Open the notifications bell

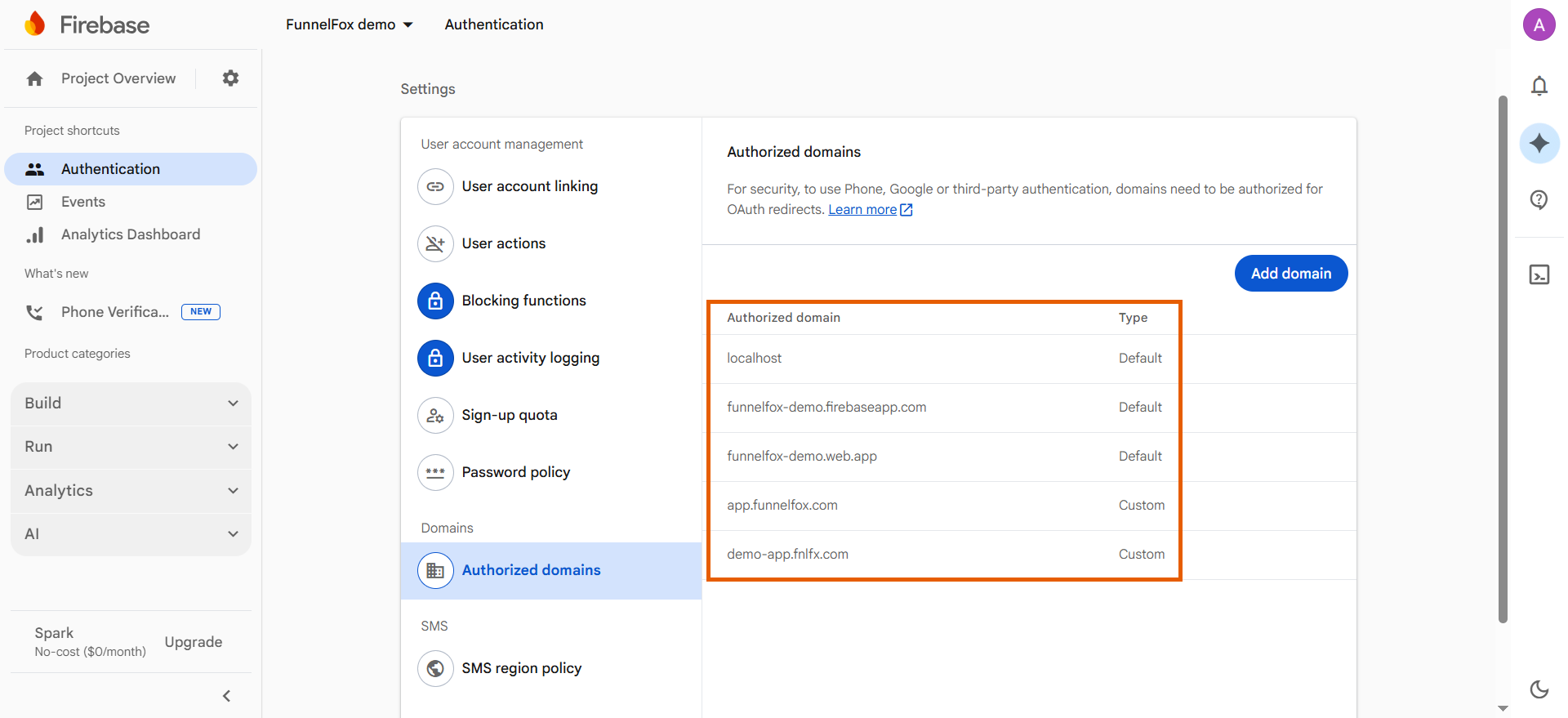pyautogui.click(x=1539, y=86)
